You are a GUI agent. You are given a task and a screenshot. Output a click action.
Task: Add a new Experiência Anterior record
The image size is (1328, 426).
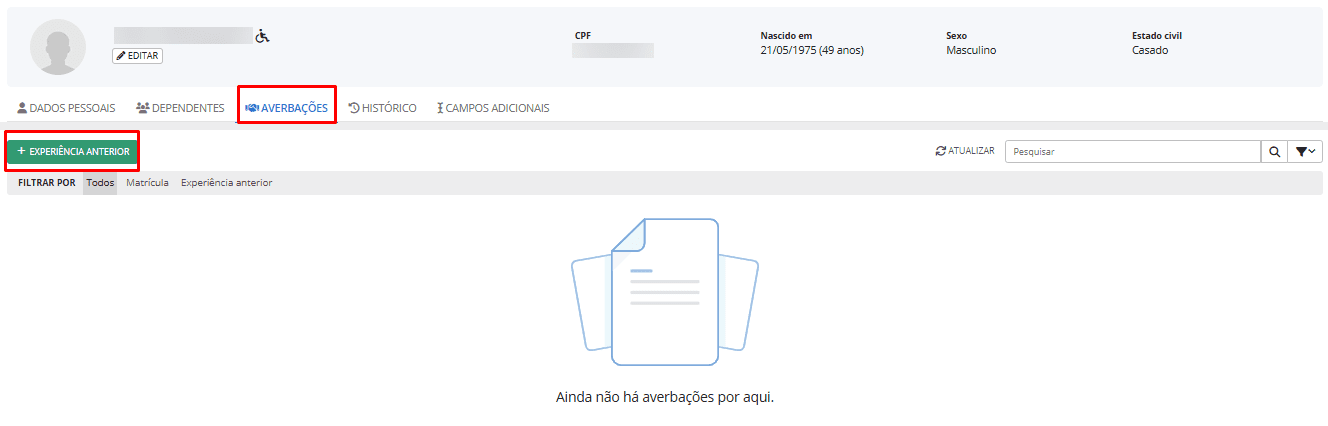[73, 151]
